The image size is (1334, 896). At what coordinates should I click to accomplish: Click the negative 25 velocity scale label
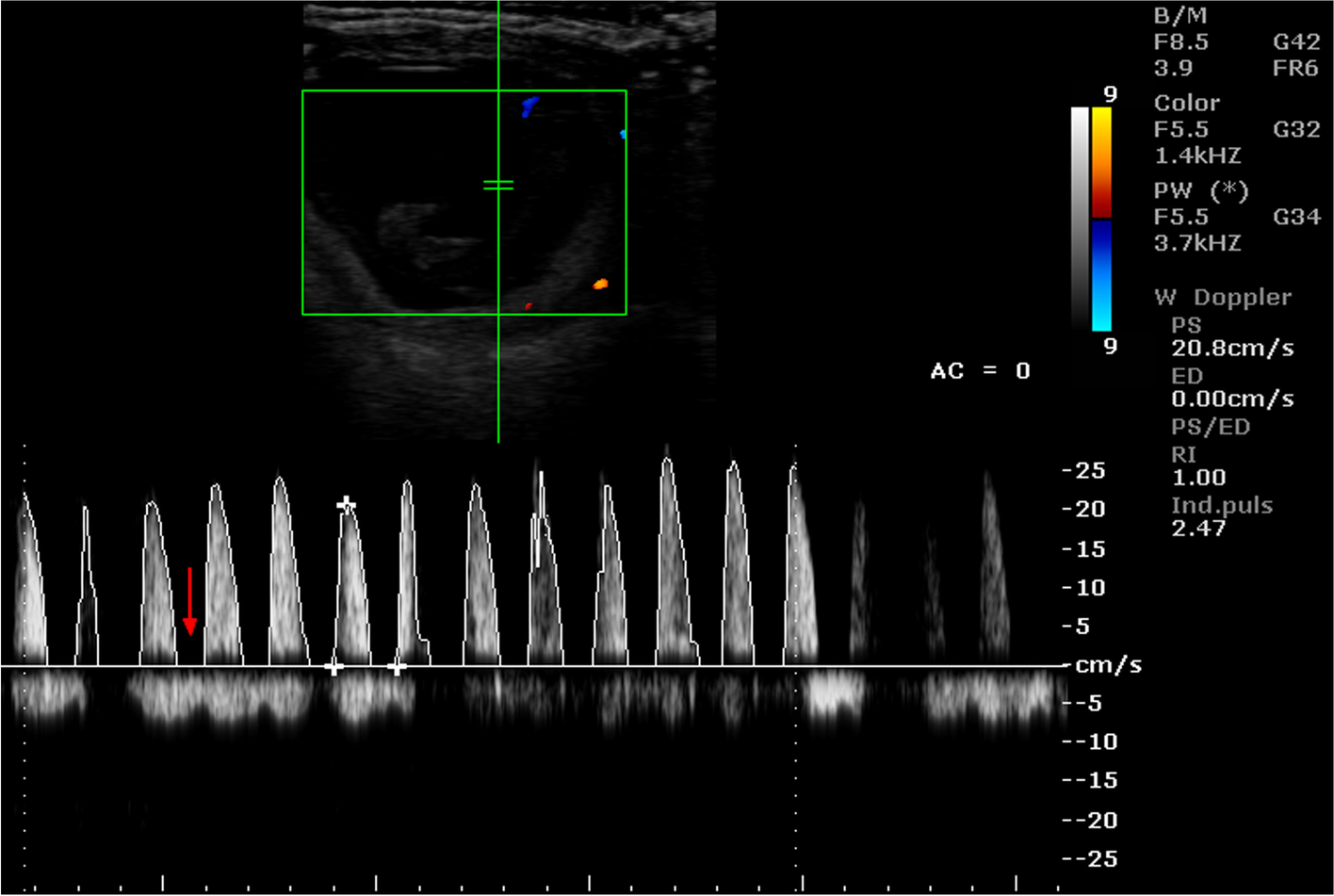[1089, 859]
